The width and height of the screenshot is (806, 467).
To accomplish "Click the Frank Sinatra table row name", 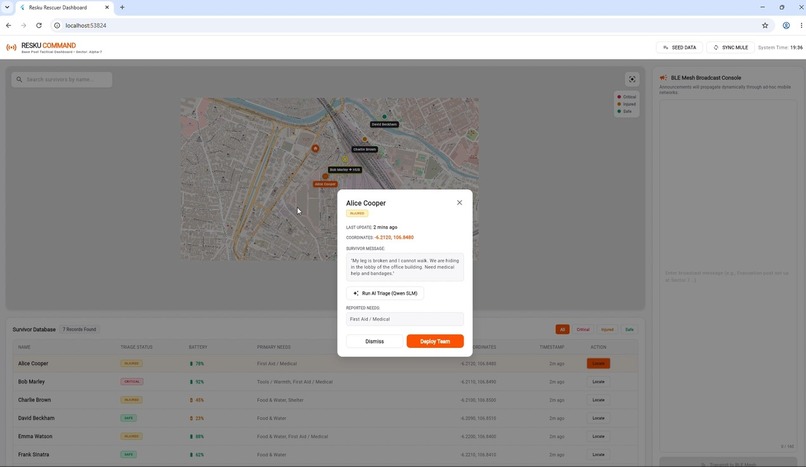I will [x=33, y=454].
